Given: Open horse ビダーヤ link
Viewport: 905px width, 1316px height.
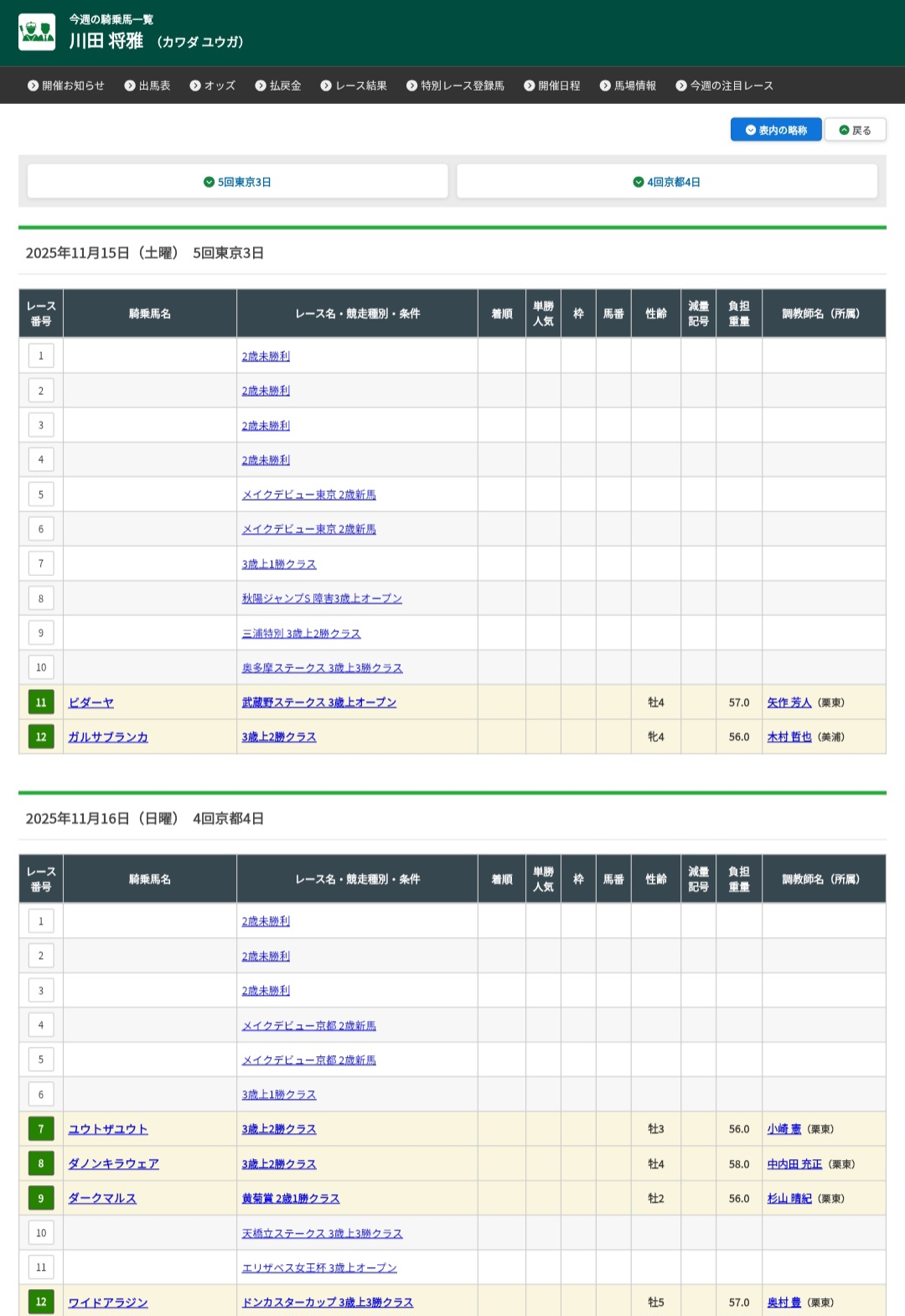Looking at the screenshot, I should click(91, 702).
